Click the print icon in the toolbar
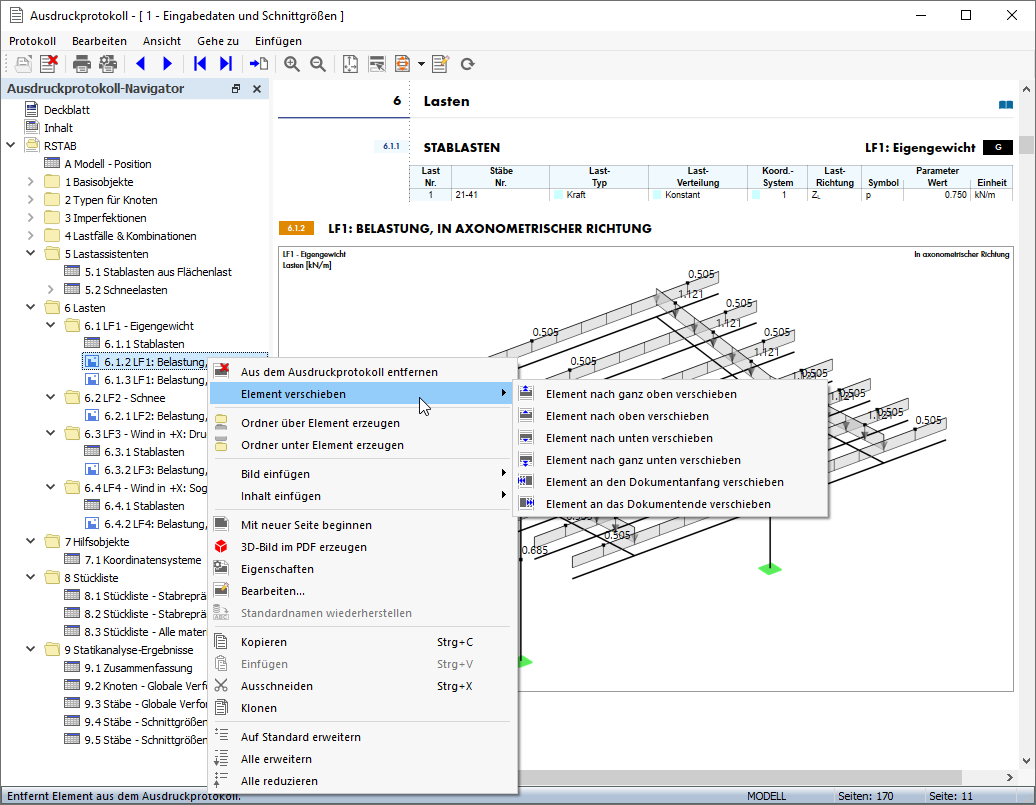 pyautogui.click(x=82, y=64)
